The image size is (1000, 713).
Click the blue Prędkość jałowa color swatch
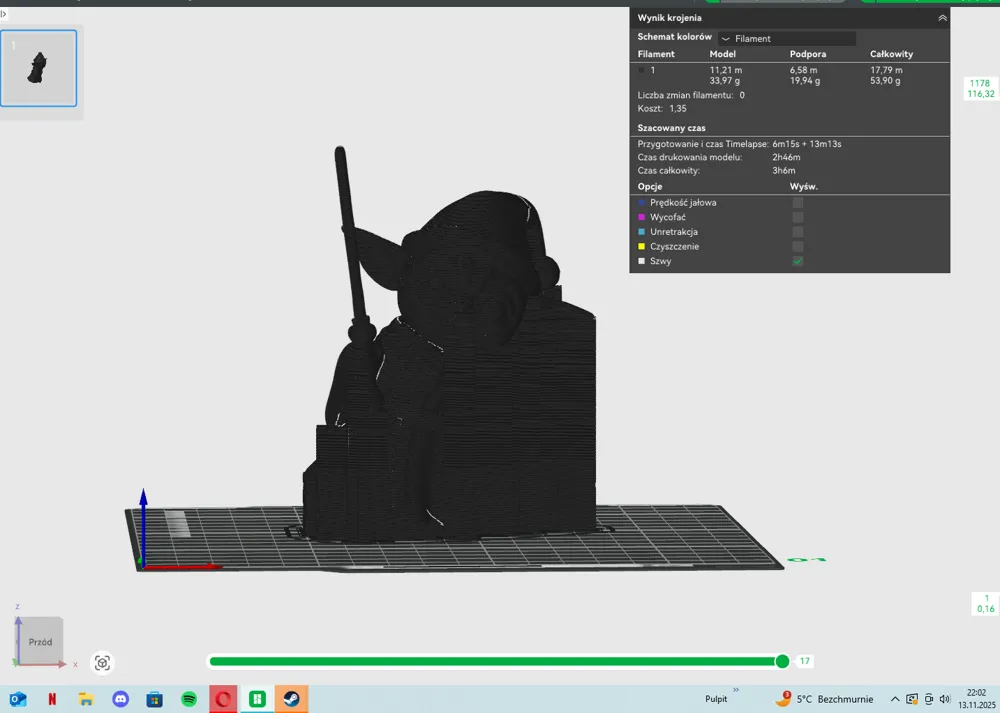(x=642, y=203)
